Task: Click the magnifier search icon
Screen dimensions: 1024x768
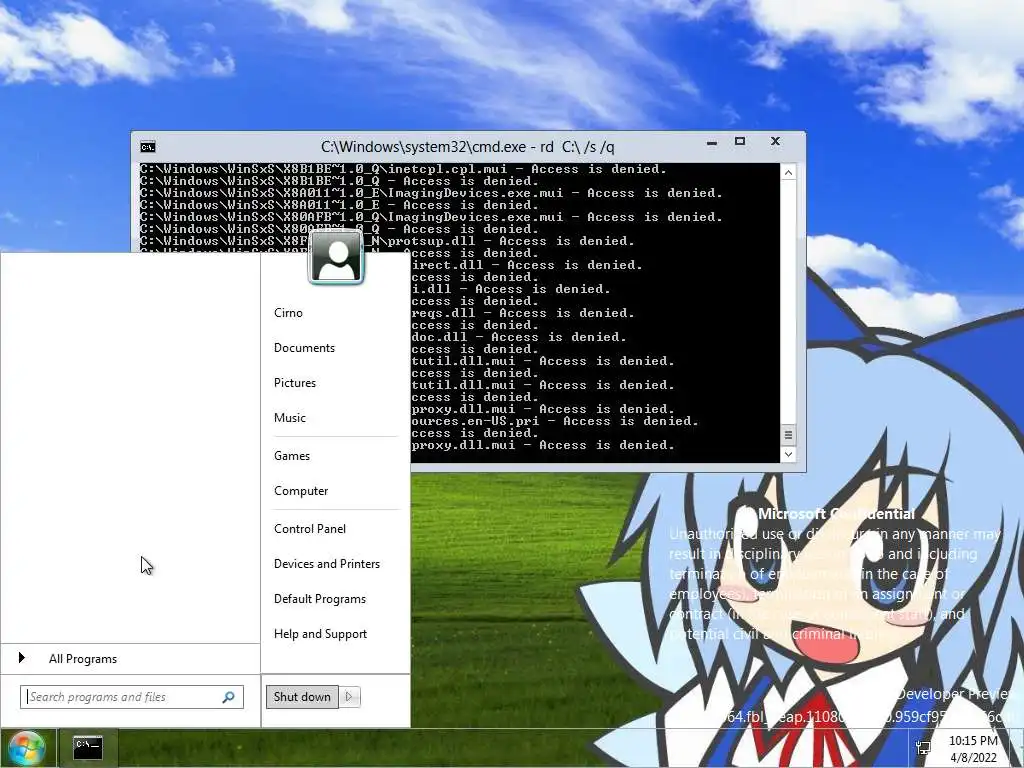Action: [x=229, y=697]
